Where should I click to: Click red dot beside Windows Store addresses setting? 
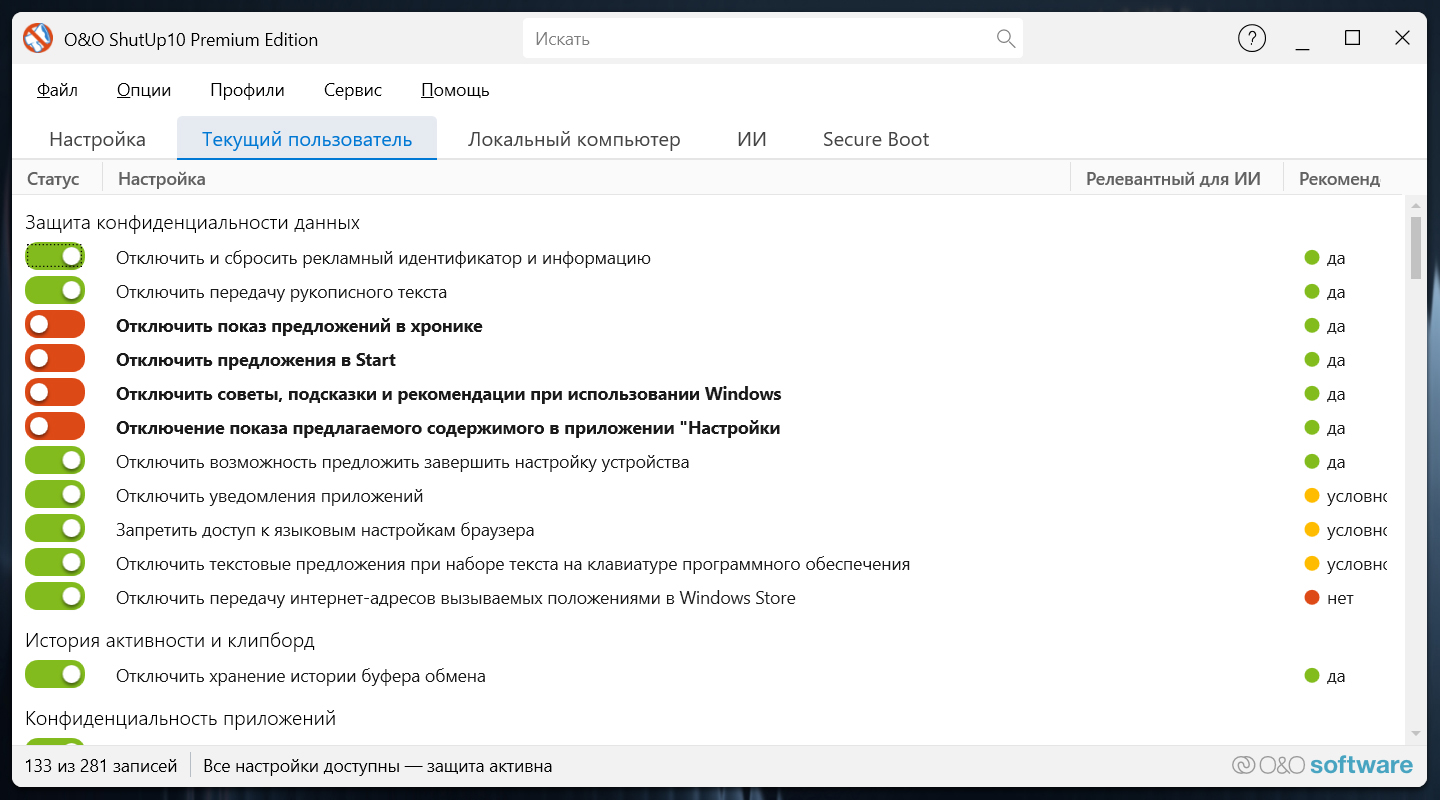click(x=1312, y=598)
